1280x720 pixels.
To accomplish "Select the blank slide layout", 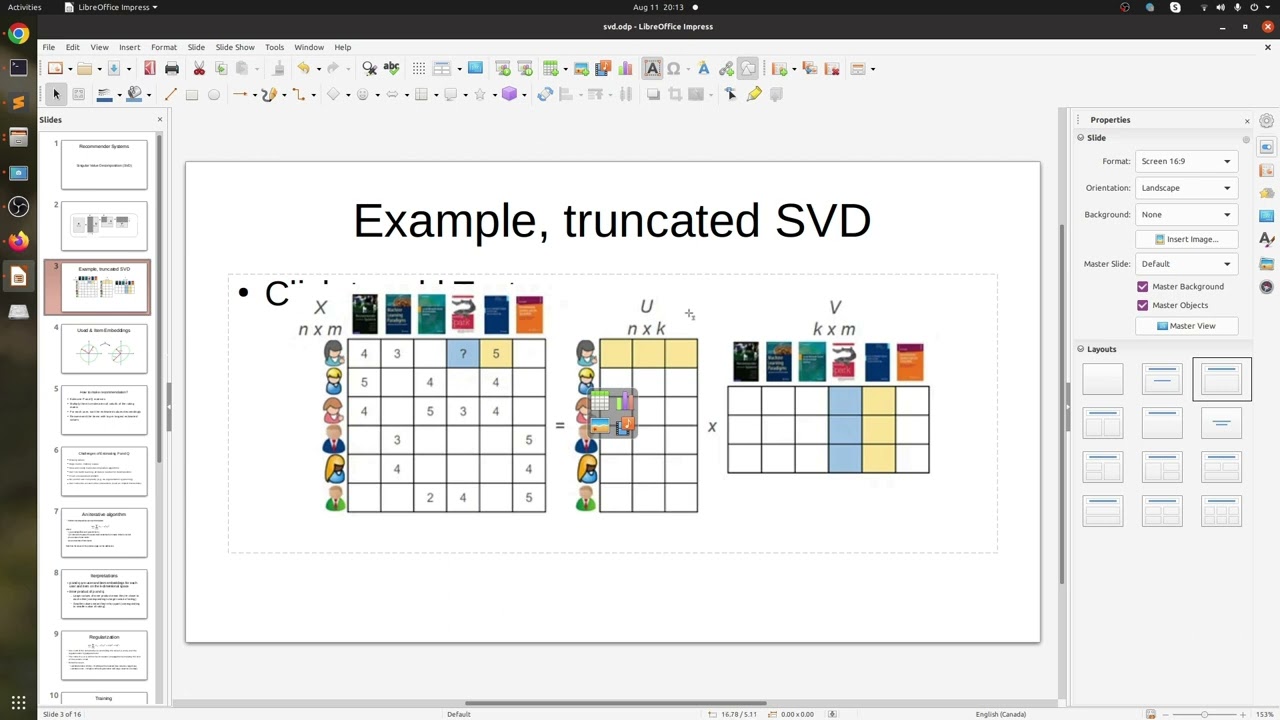I will 1103,379.
